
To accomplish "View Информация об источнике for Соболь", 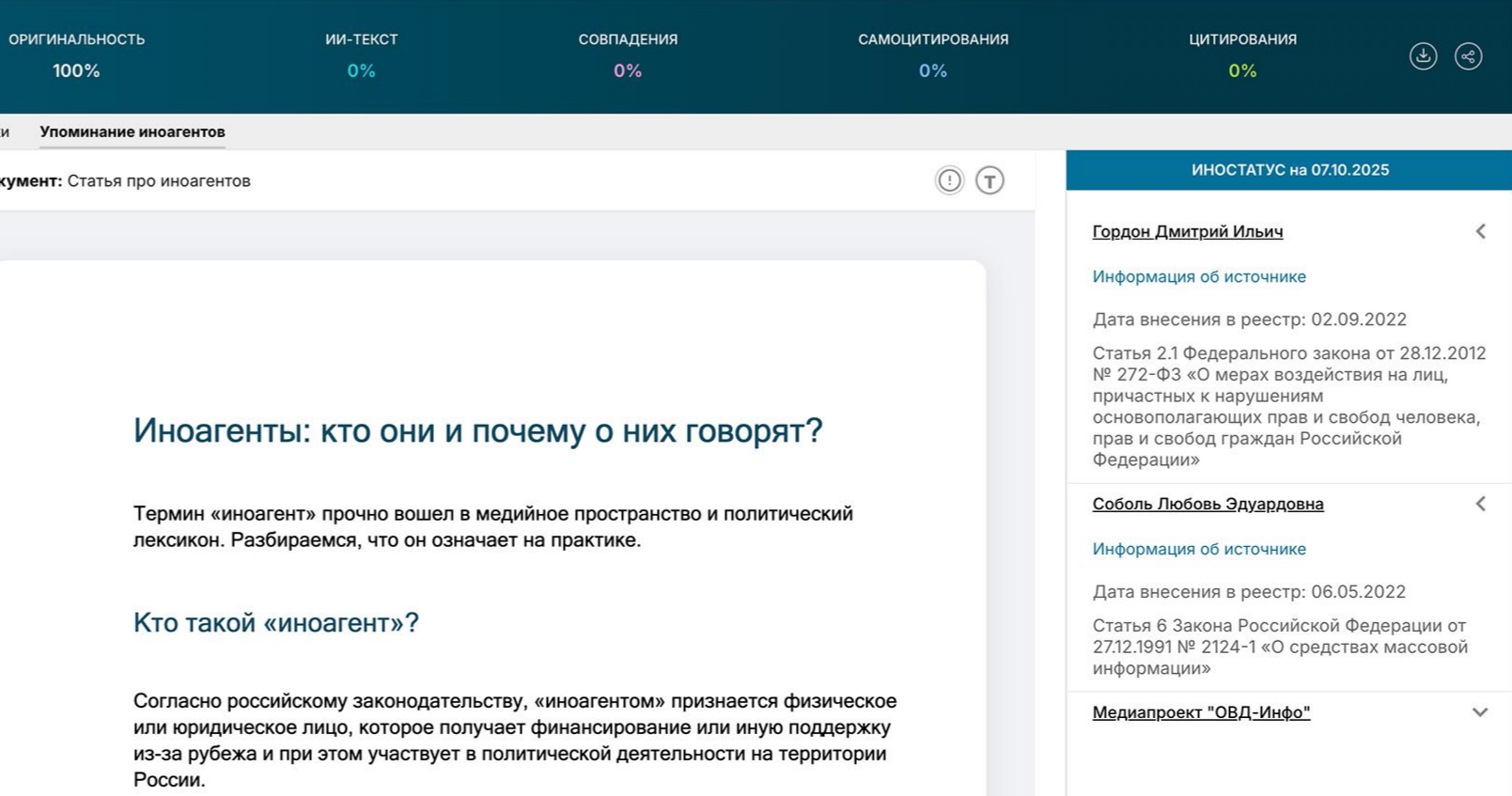I will click(1198, 549).
